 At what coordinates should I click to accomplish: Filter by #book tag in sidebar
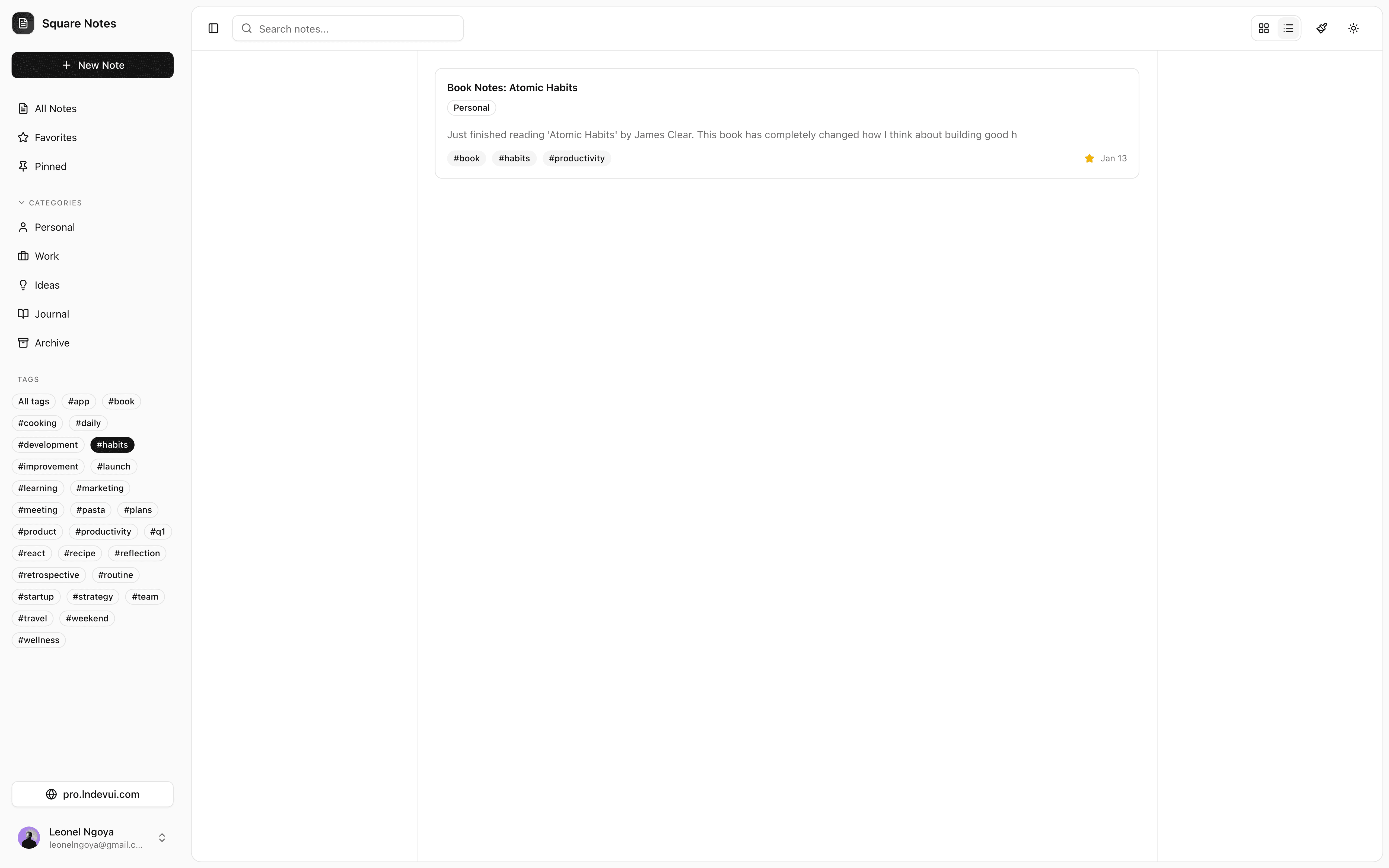point(121,401)
